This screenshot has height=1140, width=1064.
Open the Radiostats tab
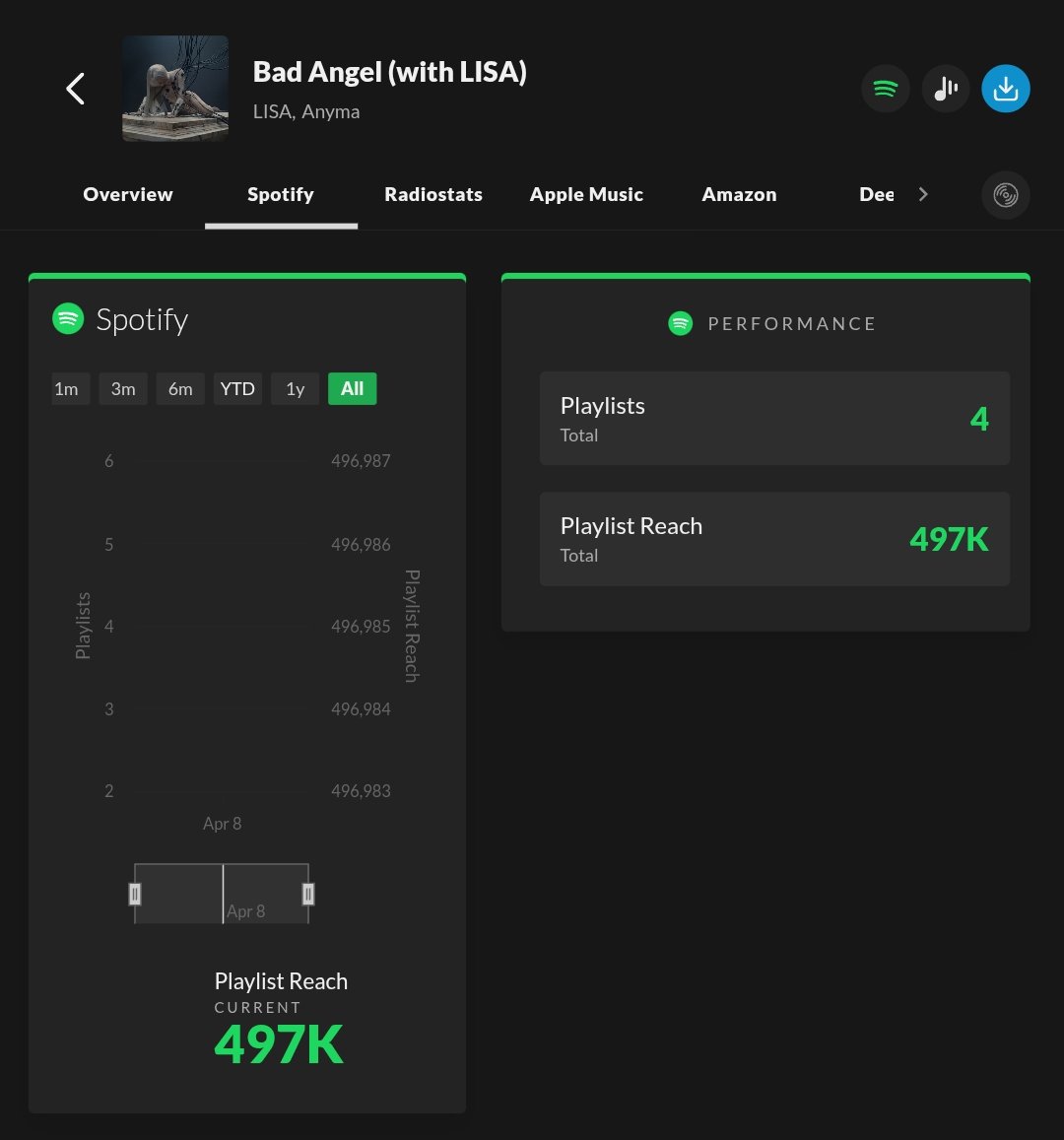click(x=433, y=194)
